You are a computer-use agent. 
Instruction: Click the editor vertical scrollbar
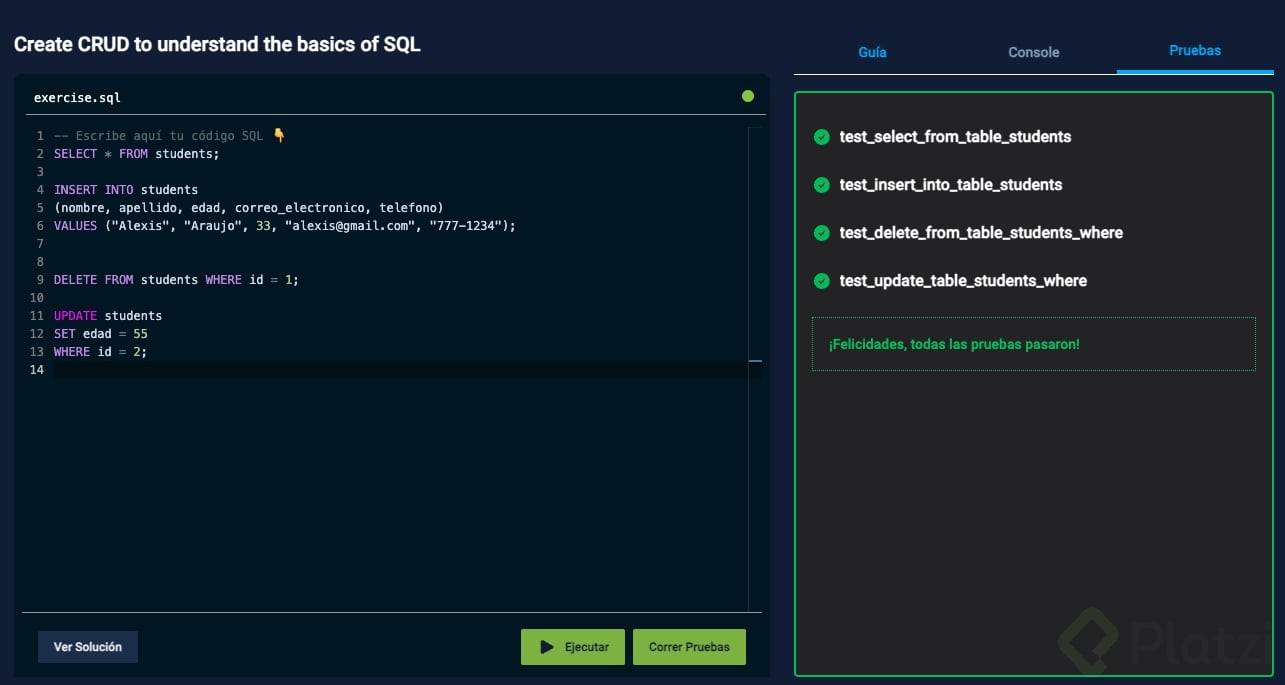(755, 360)
